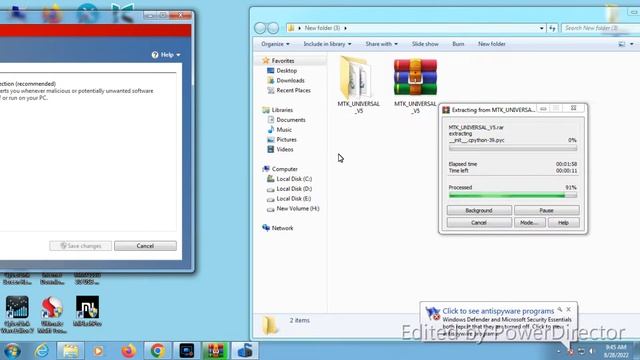Click the network icon in system tray
640x360 pixels.
(581, 351)
